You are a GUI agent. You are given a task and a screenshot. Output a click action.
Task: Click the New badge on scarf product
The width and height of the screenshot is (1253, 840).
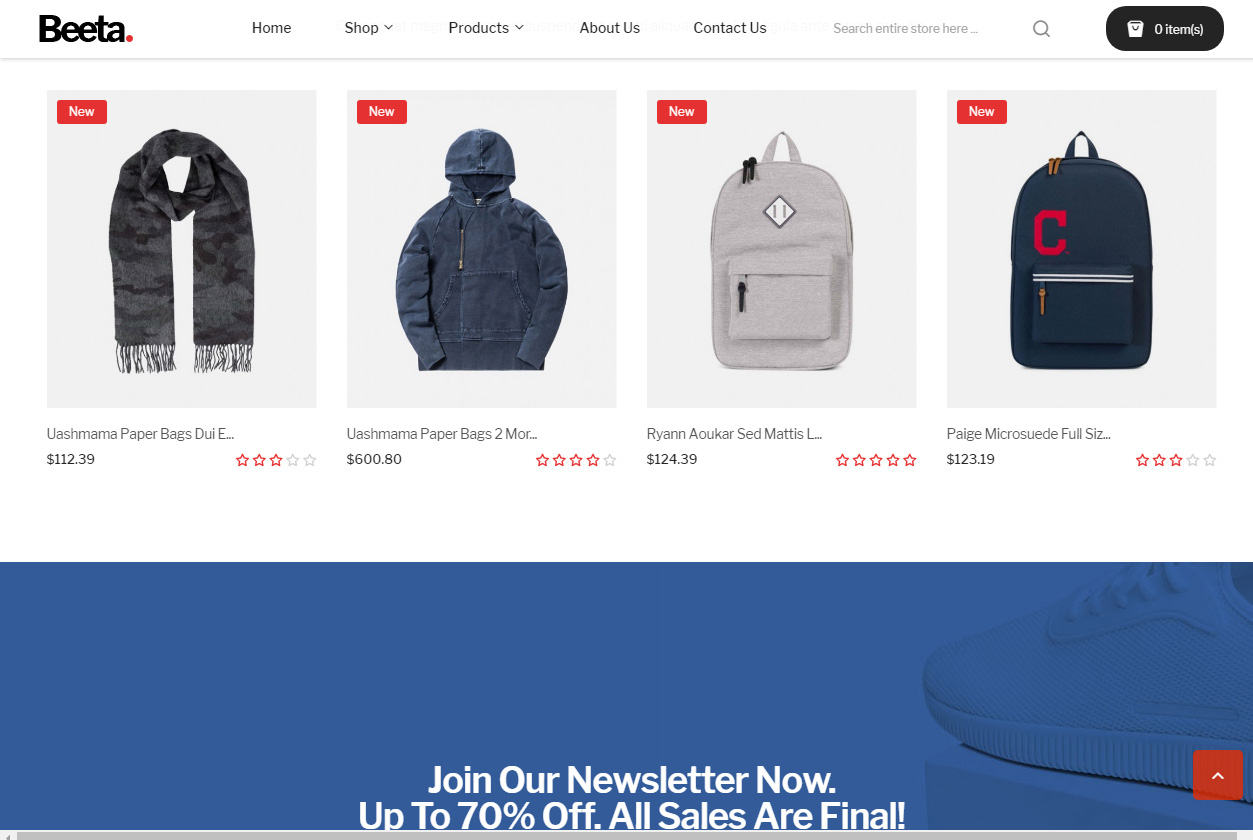82,112
